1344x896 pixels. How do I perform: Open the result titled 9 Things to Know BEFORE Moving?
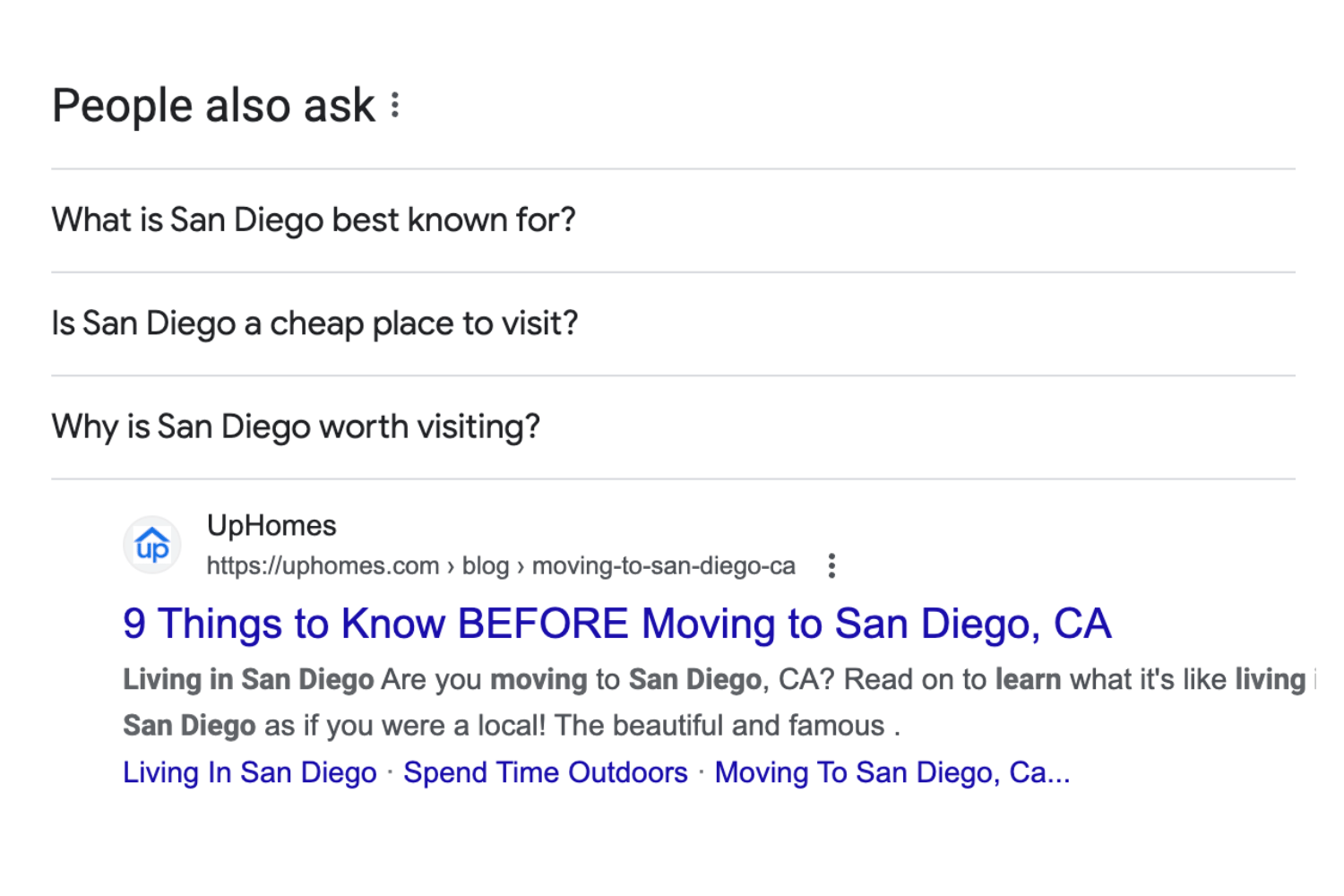pyautogui.click(x=616, y=624)
